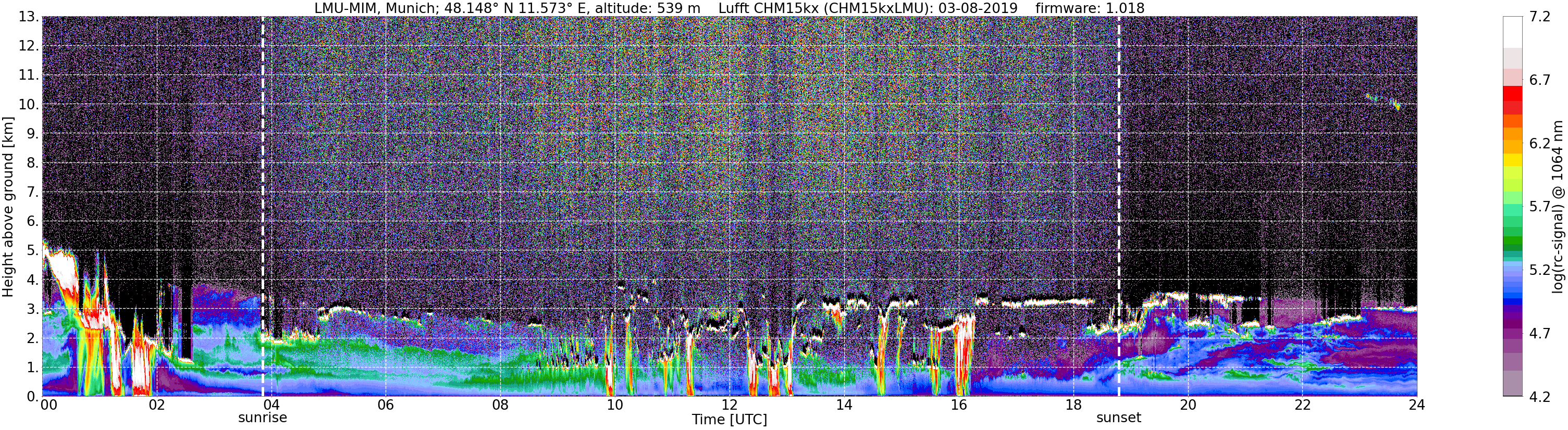Viewport: 1568px width, 430px height.
Task: Click the colorbar tick label '6.7'
Action: [x=1540, y=80]
